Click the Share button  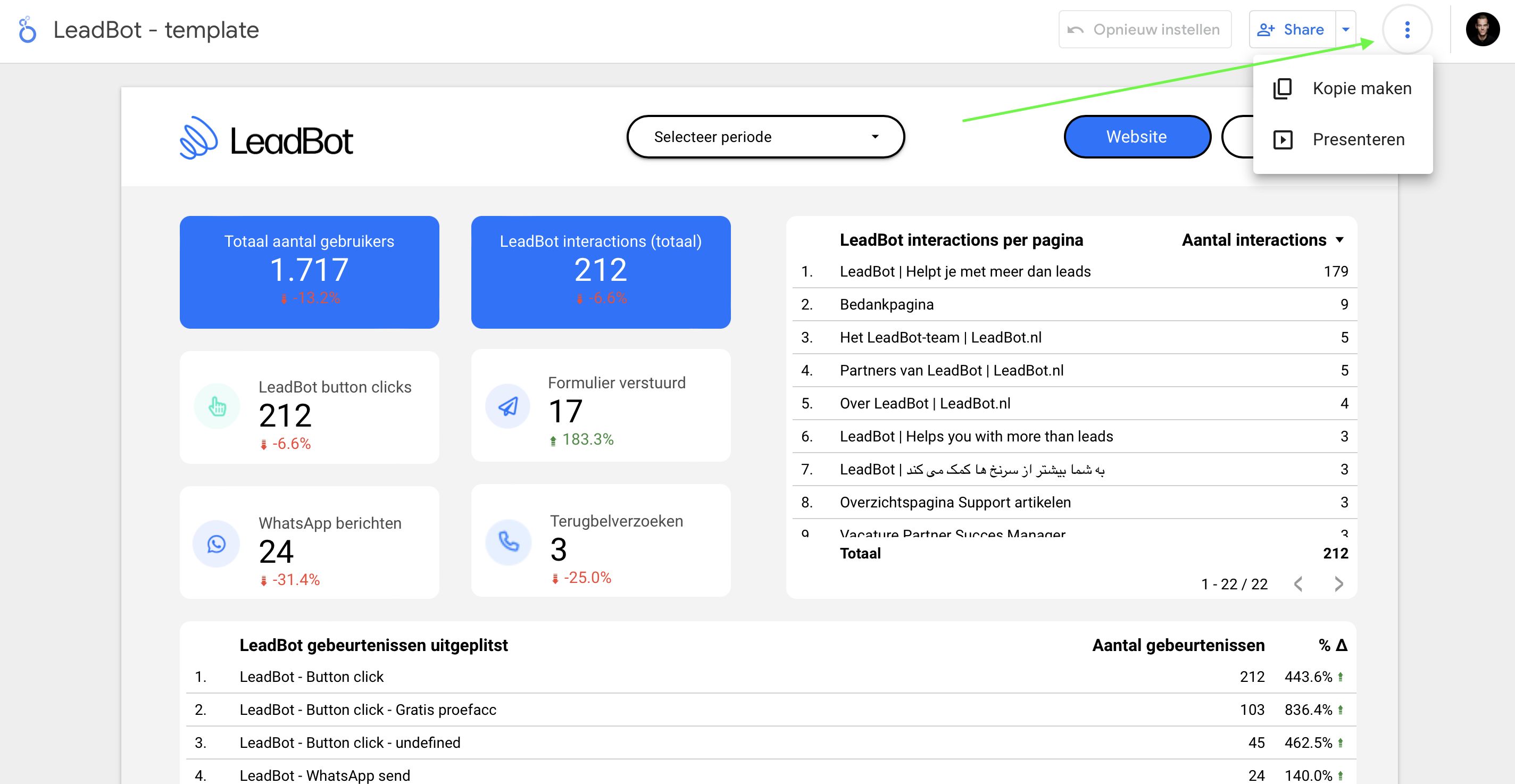1292,29
